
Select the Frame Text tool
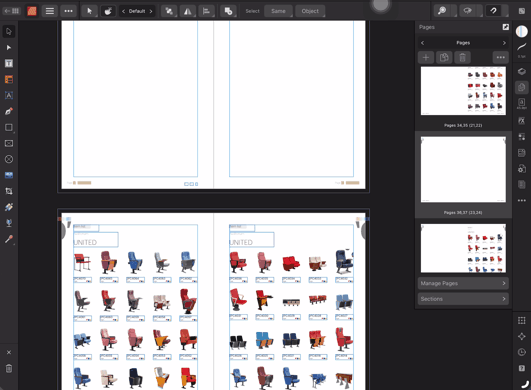pos(9,63)
